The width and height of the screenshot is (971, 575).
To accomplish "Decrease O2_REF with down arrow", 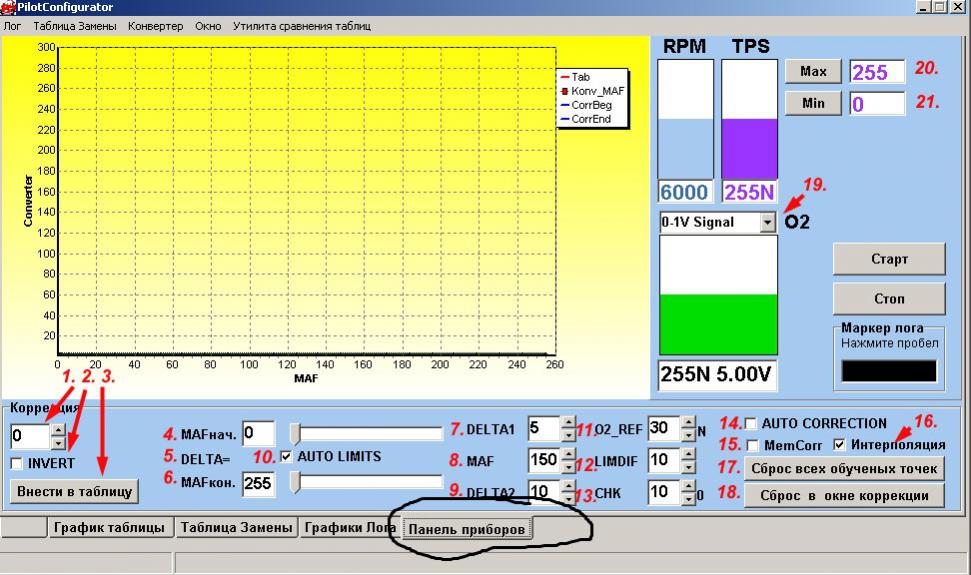I will point(689,434).
